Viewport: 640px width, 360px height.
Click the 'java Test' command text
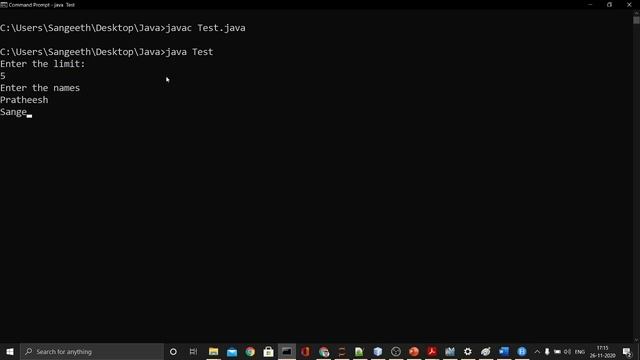click(x=189, y=52)
